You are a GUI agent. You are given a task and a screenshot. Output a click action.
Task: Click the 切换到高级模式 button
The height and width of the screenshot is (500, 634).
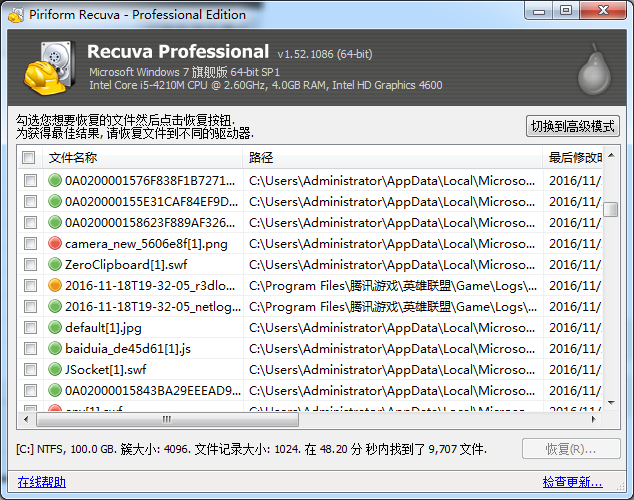(573, 126)
